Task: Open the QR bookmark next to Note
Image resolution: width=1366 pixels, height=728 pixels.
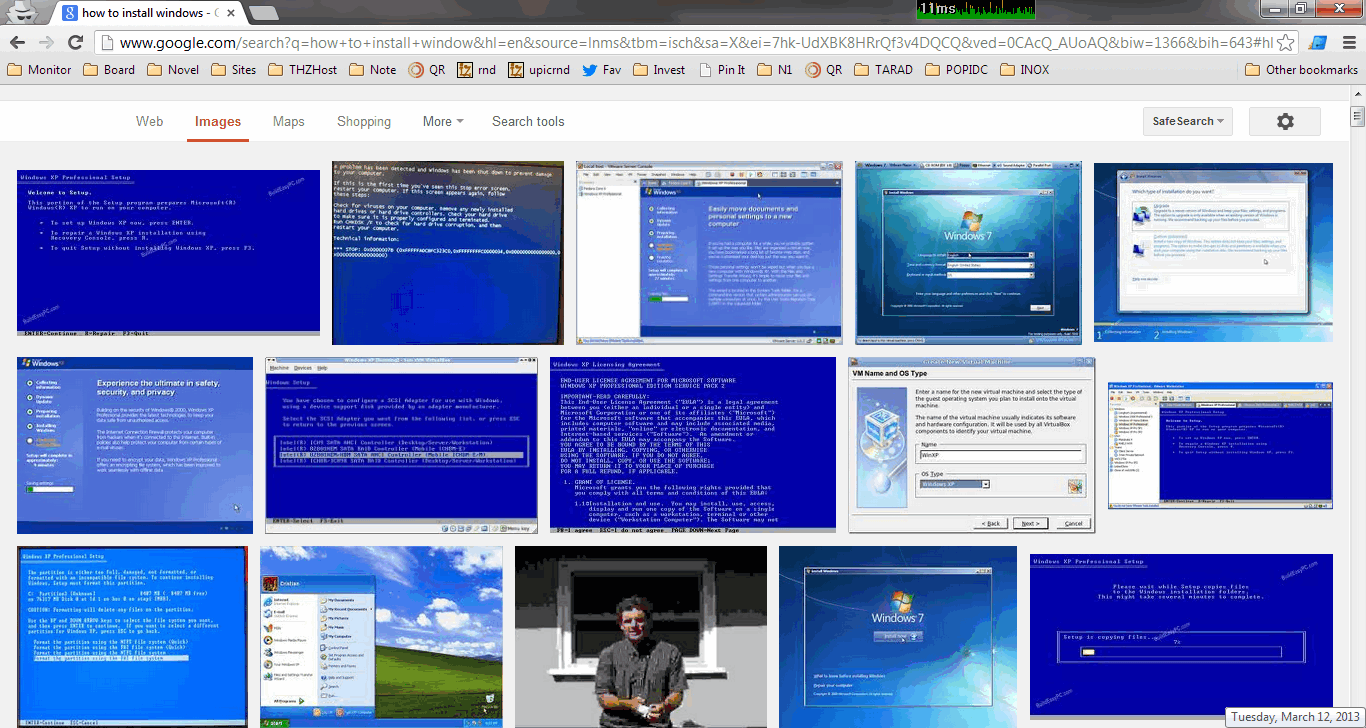Action: 427,70
